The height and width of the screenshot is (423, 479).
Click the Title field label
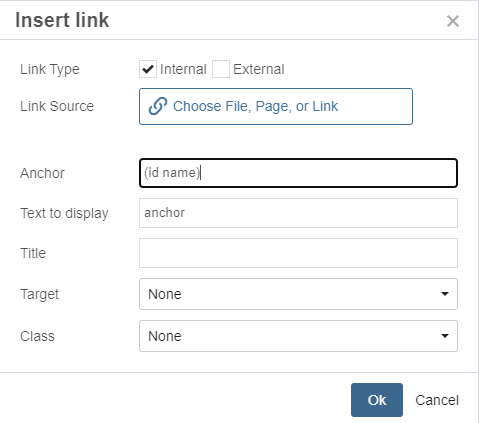click(33, 253)
